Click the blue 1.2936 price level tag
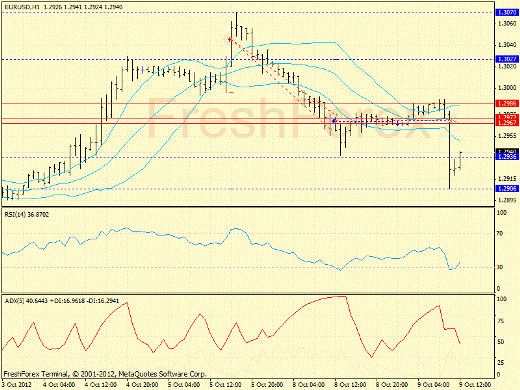The image size is (520, 390). (507, 157)
